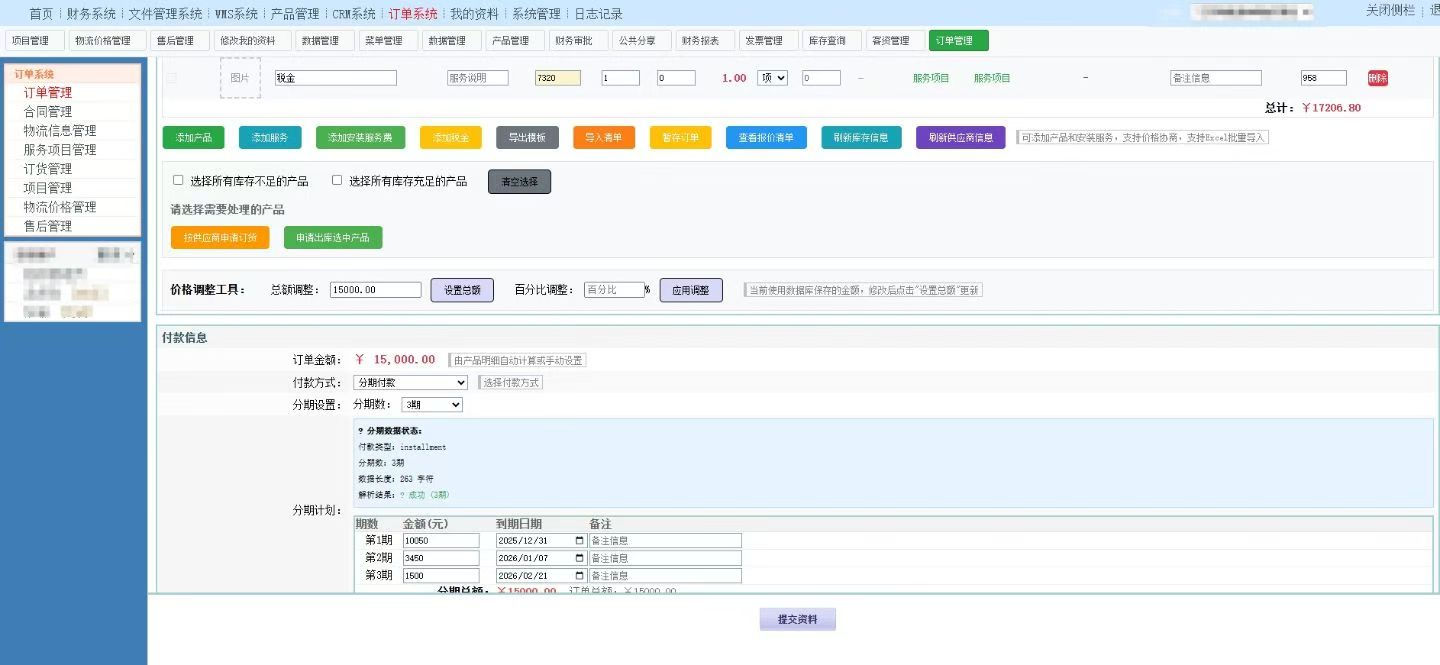Focus the 总额调整 field showing 15000.00
1440x665 pixels.
pyautogui.click(x=375, y=290)
